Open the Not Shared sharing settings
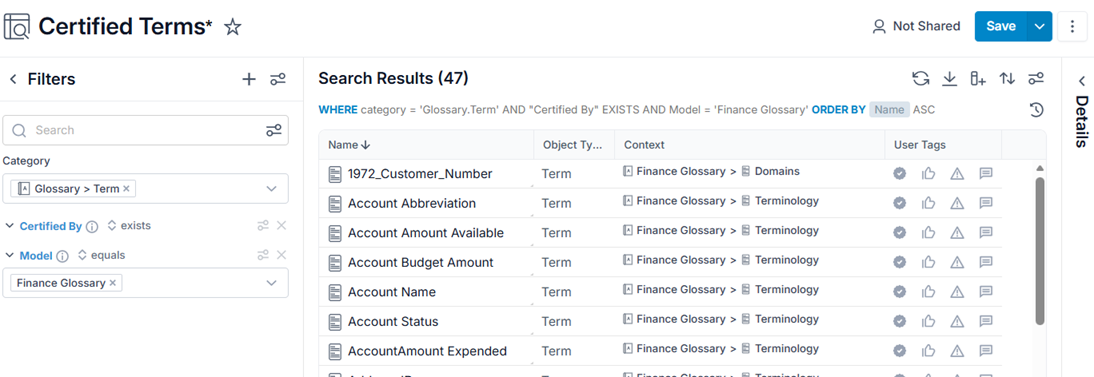 [916, 27]
